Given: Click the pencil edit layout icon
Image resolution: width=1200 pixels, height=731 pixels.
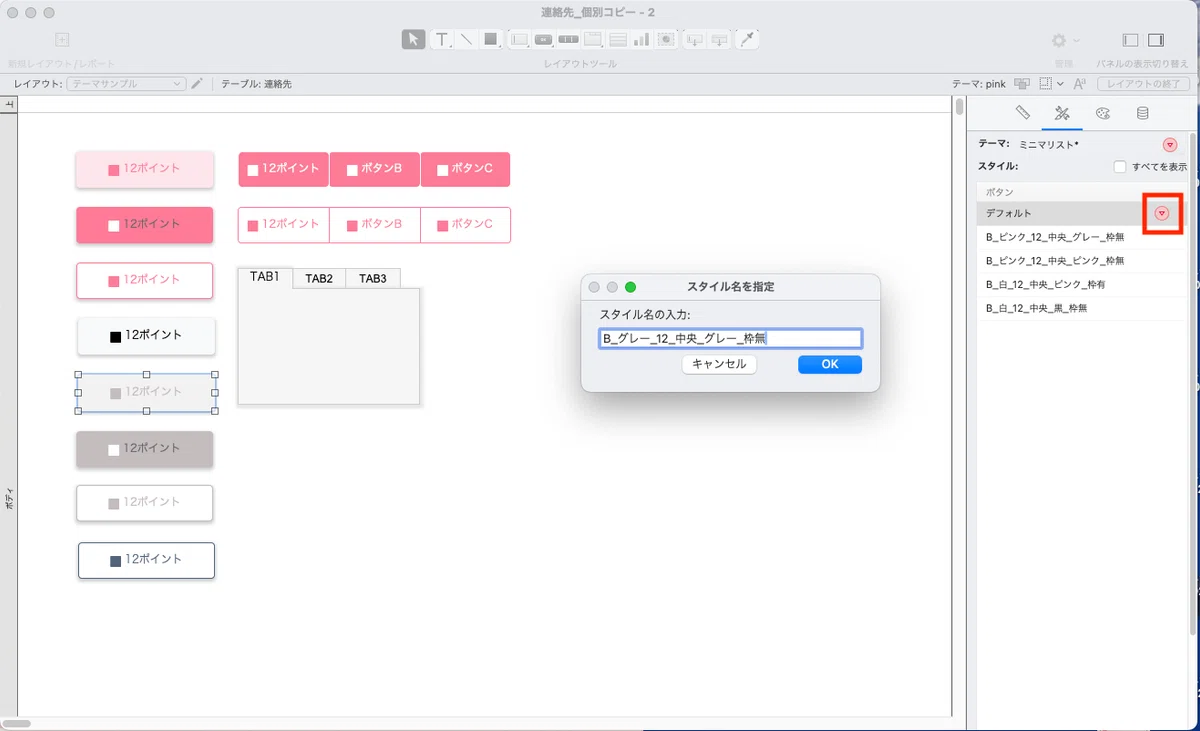Looking at the screenshot, I should point(197,84).
